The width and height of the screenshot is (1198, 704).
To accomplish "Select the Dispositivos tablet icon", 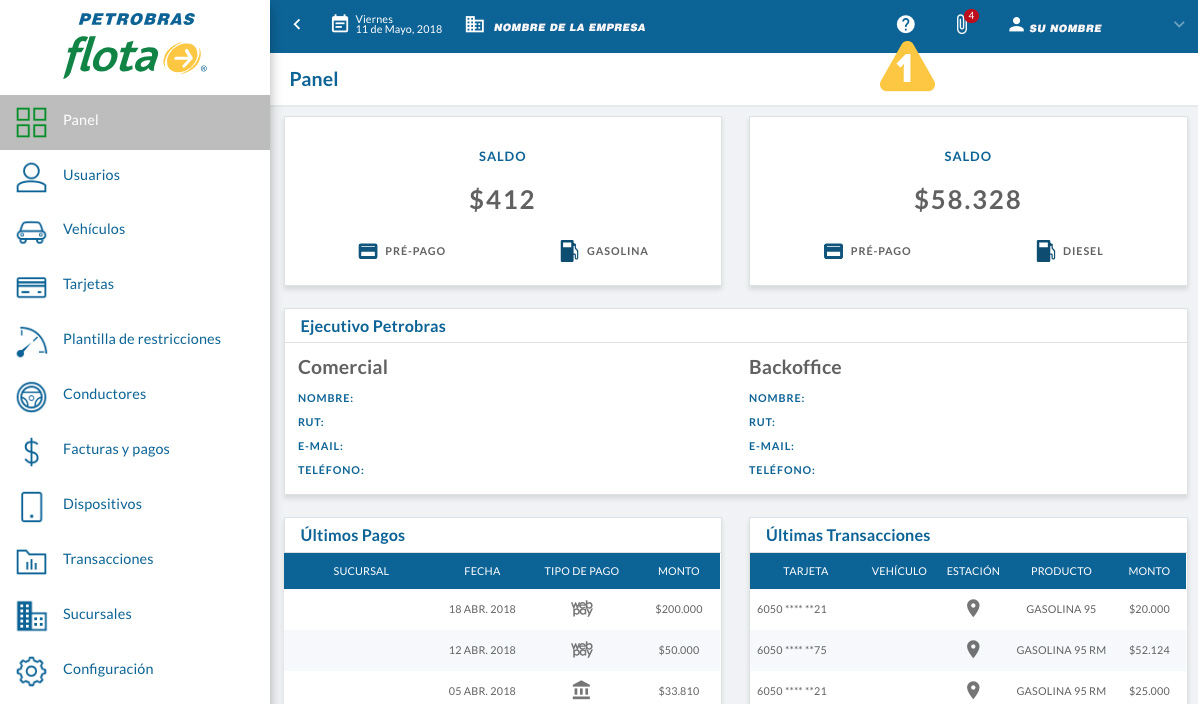I will coord(31,507).
